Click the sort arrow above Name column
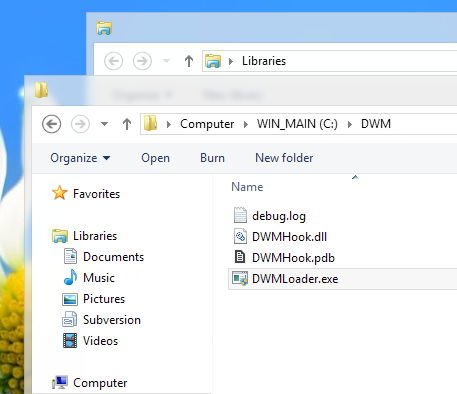Viewport: 457px width, 394px height. tap(355, 177)
